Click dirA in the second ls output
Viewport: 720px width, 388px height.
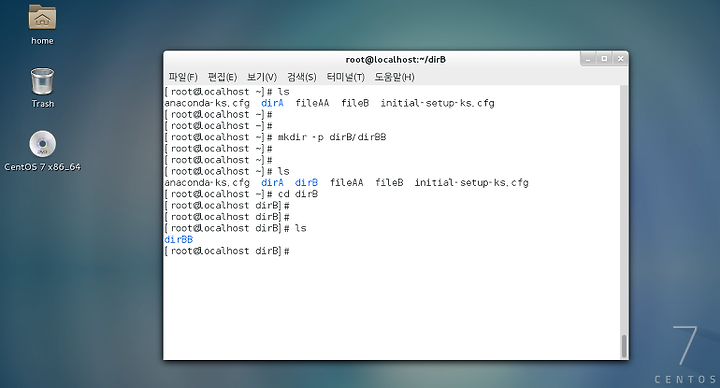(272, 183)
